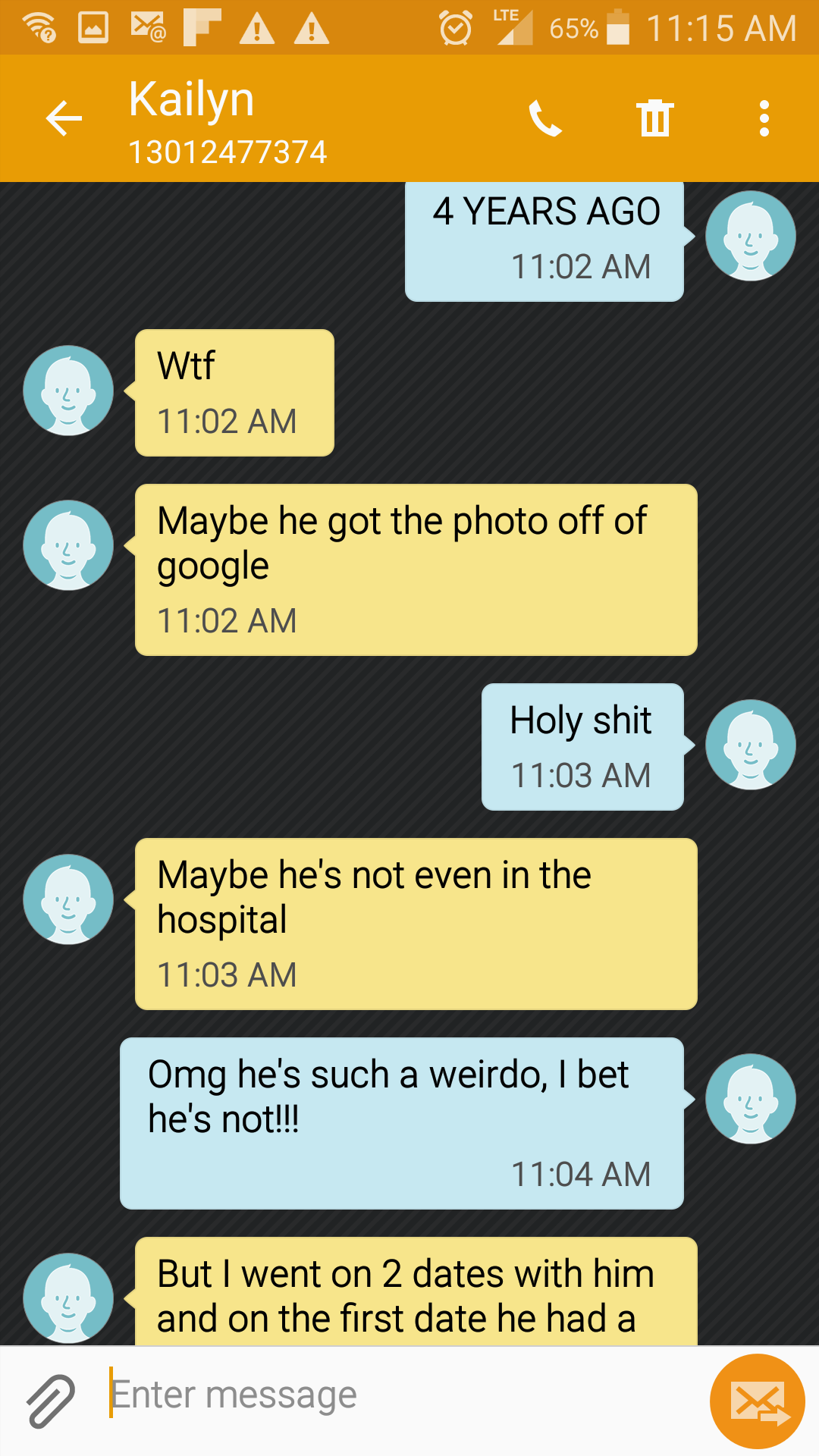This screenshot has width=819, height=1456.
Task: Tap the orange send message button
Action: pyautogui.click(x=757, y=1401)
